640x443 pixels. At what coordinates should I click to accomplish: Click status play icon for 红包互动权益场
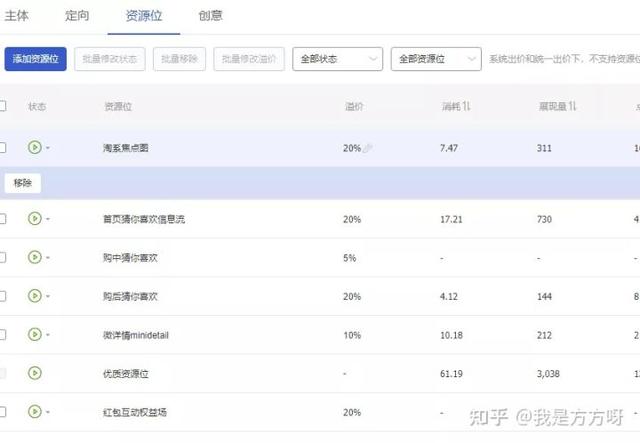click(35, 411)
